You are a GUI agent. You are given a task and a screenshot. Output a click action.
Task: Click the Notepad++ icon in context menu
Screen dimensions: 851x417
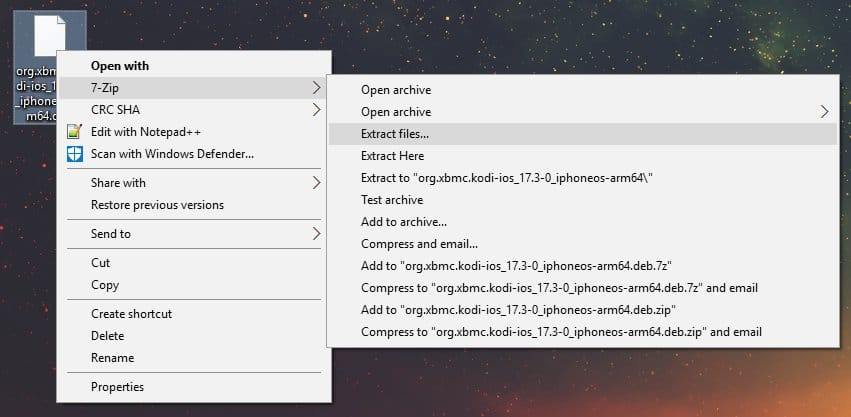point(74,132)
